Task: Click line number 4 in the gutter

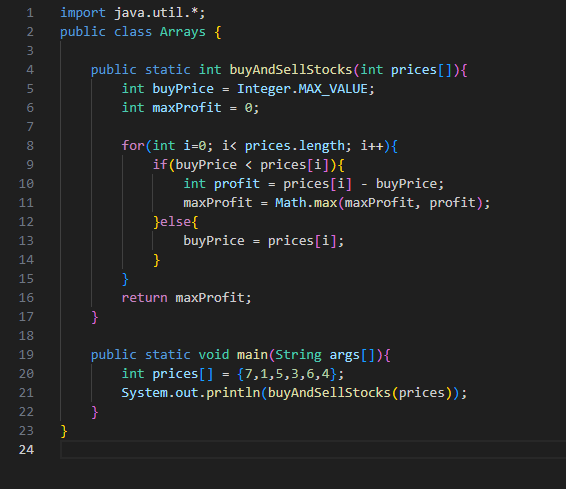Action: pos(30,70)
